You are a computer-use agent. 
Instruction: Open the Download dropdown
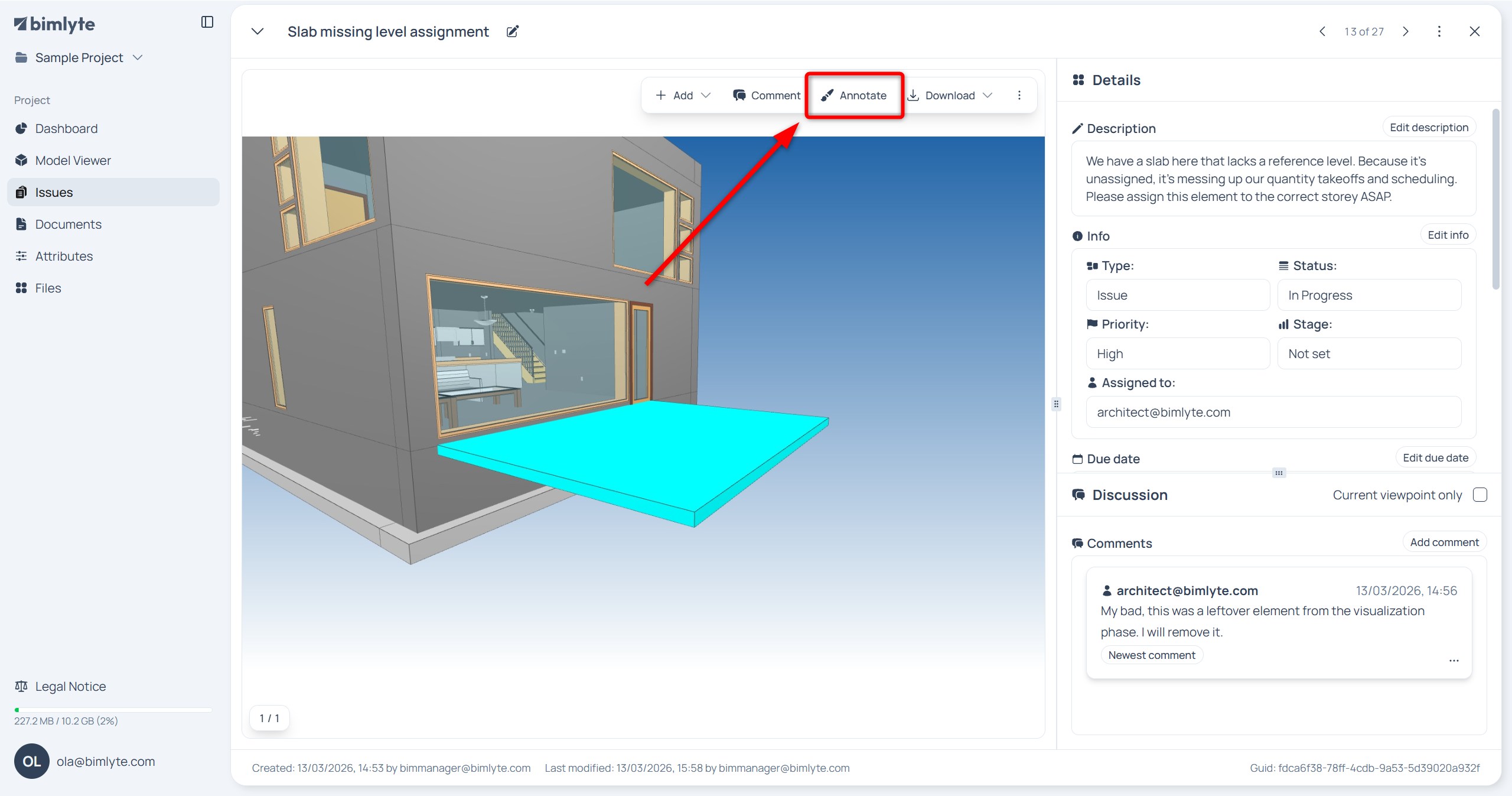click(950, 95)
